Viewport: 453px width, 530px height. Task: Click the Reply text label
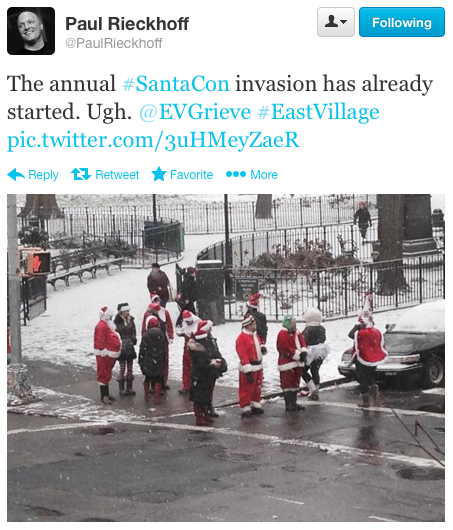tap(43, 175)
